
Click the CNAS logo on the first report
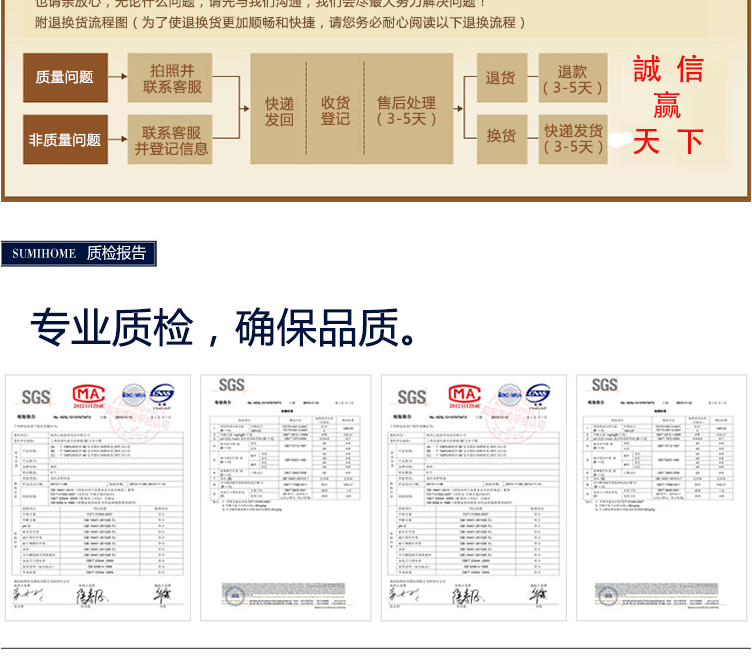[162, 395]
